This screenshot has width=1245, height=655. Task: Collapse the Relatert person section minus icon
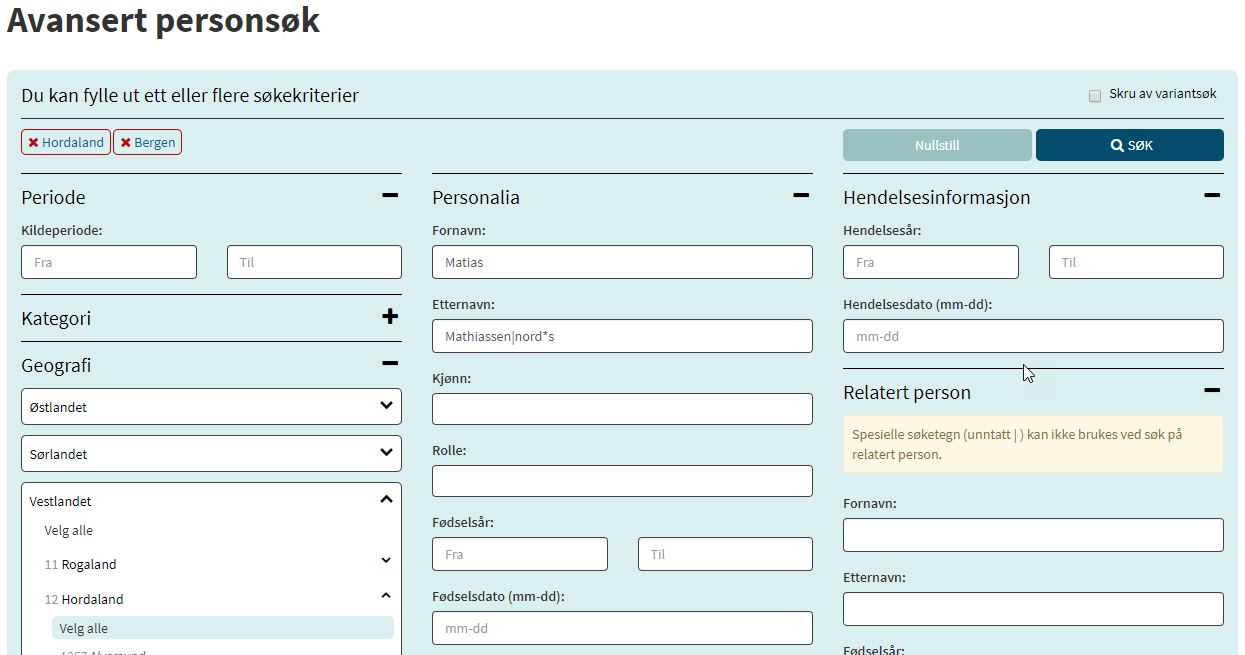1212,391
